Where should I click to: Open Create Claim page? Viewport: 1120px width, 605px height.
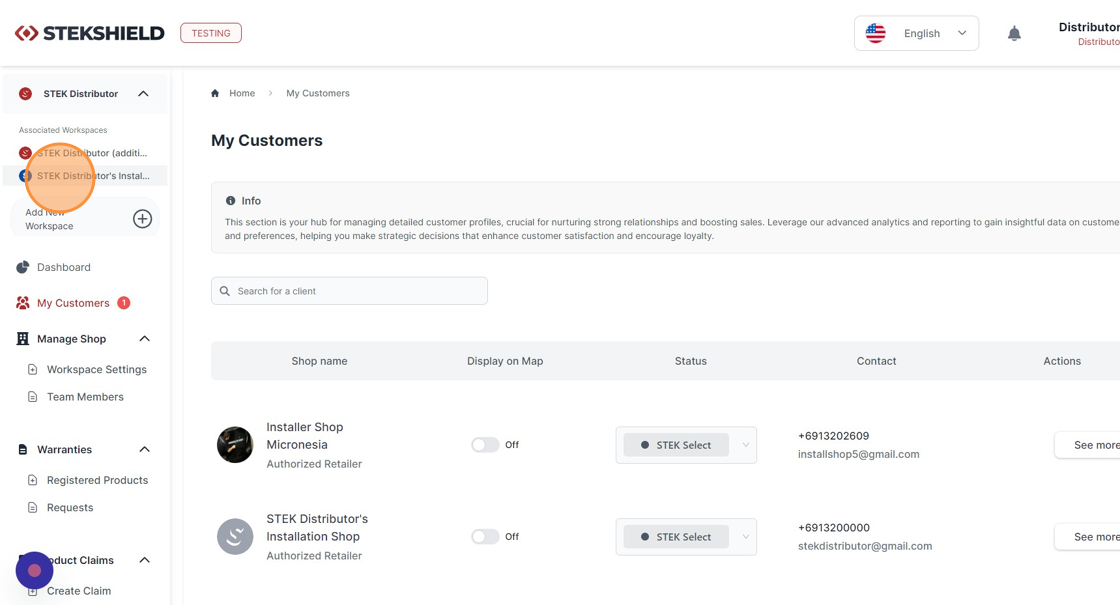coord(79,591)
